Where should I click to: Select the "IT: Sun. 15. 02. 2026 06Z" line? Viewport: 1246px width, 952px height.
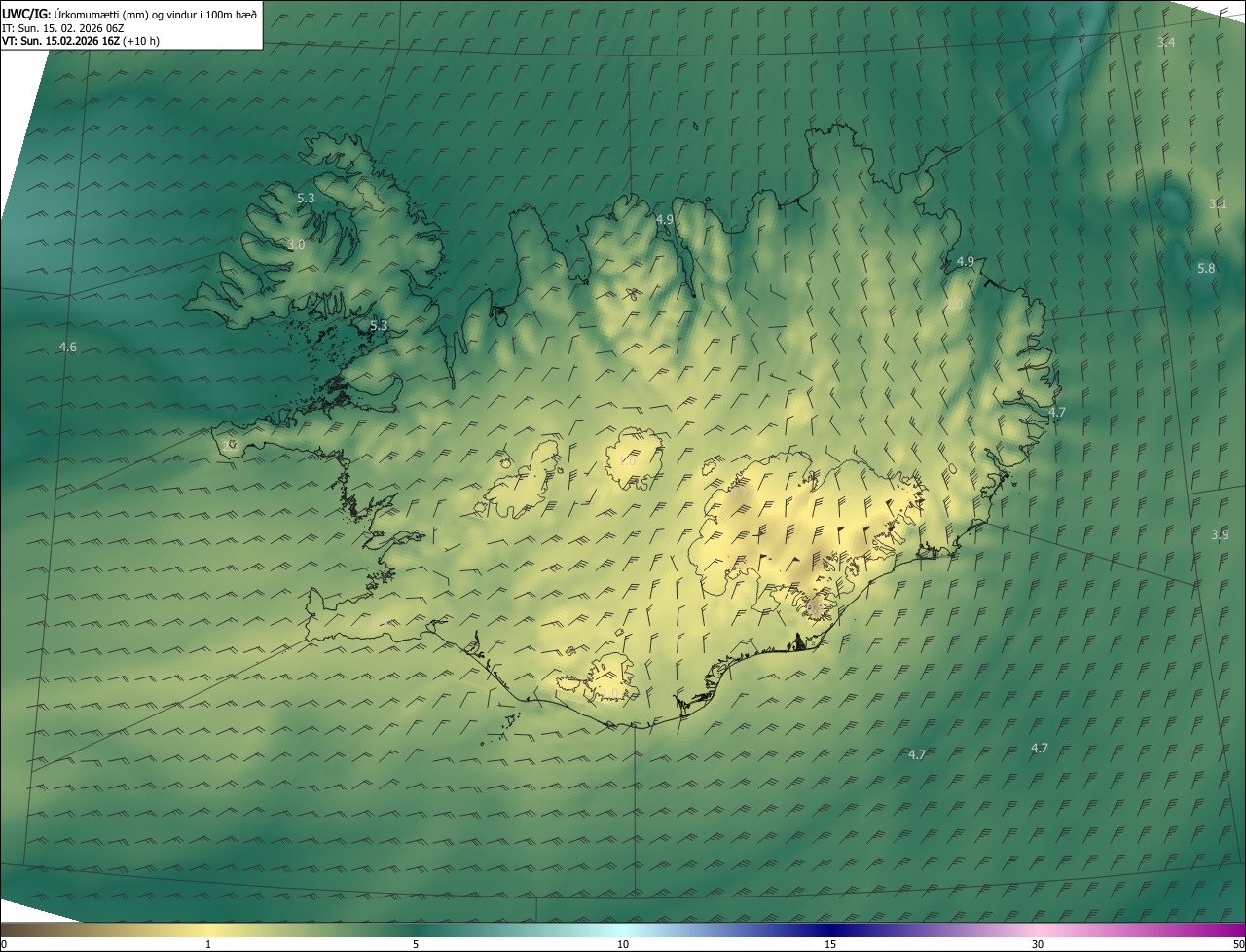click(63, 27)
